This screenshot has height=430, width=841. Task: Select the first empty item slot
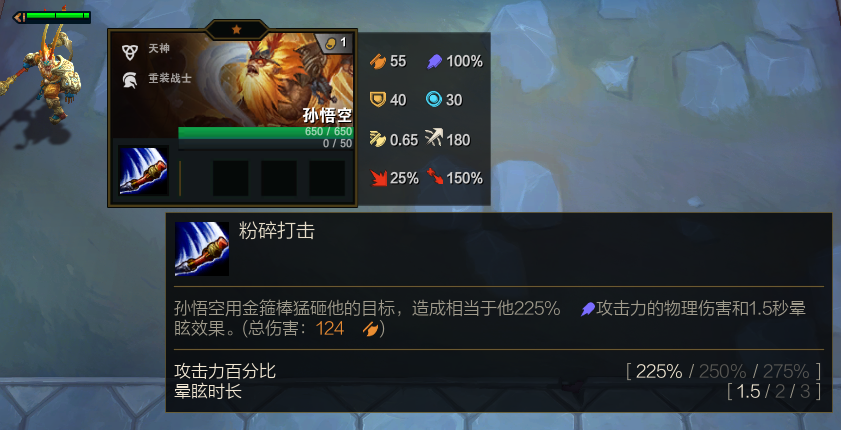coord(231,178)
